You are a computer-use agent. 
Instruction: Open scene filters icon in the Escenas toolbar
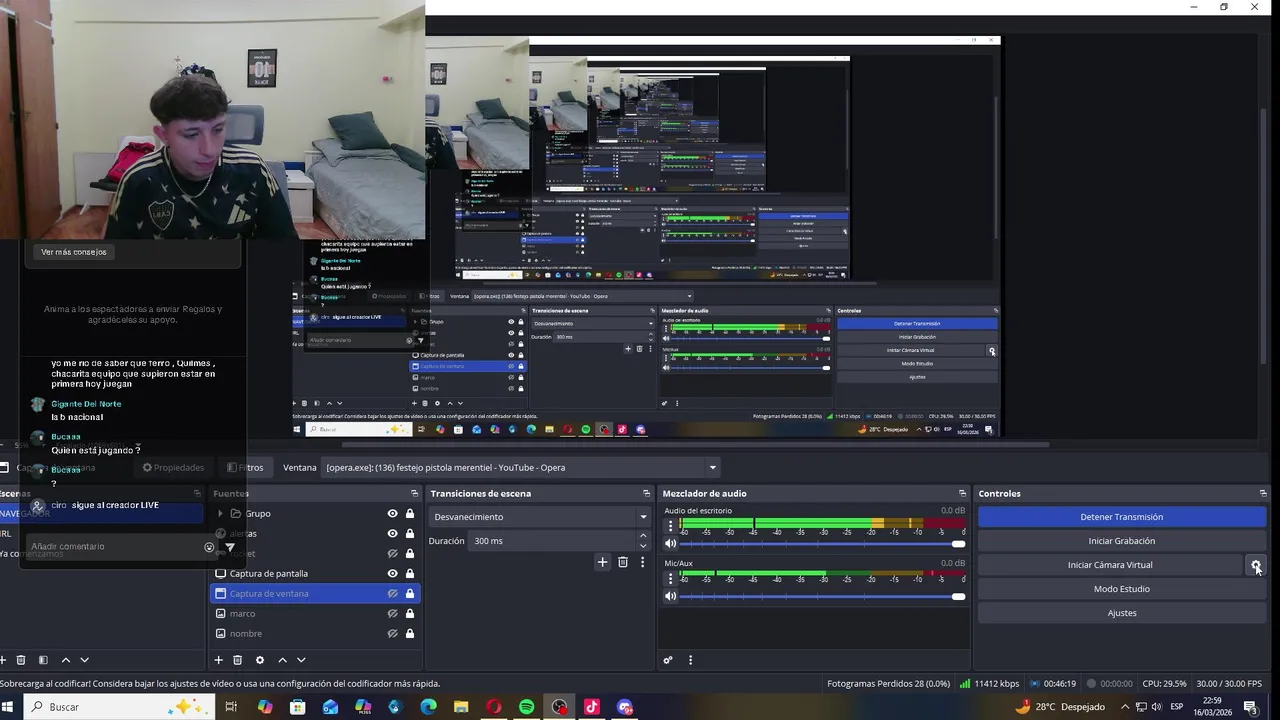point(43,660)
